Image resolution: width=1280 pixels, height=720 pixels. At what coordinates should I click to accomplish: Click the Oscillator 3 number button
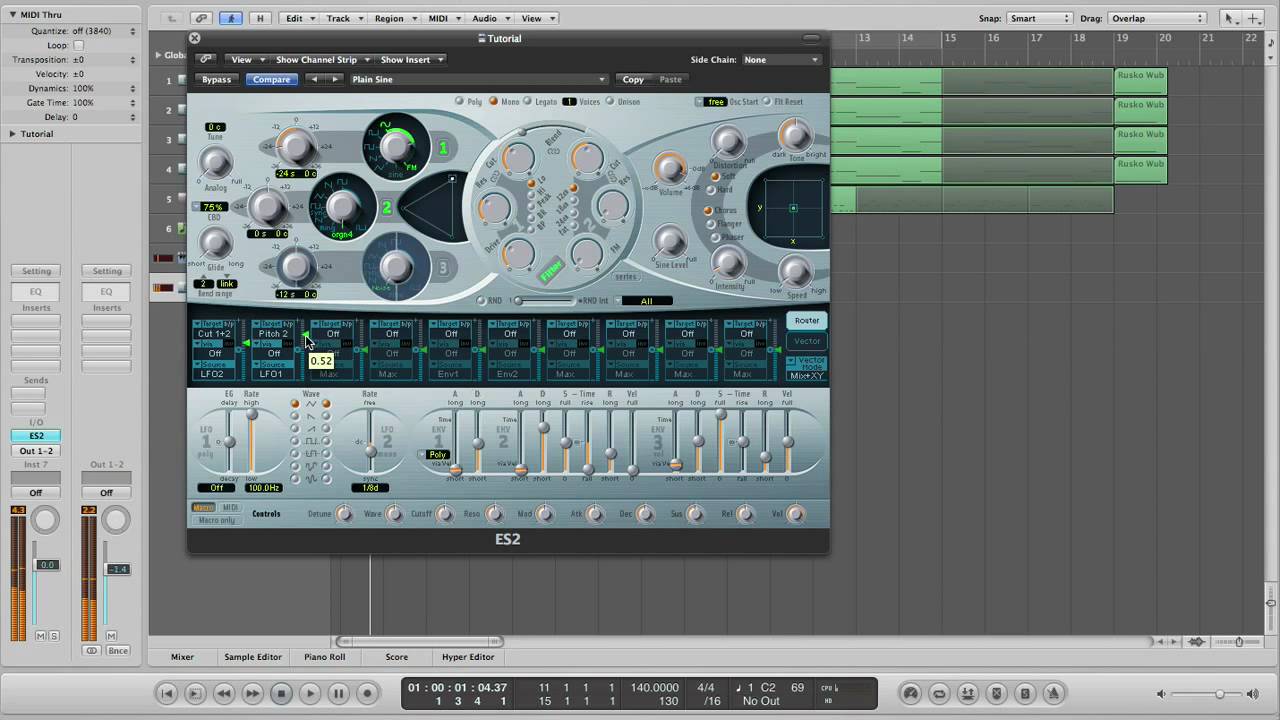click(443, 267)
